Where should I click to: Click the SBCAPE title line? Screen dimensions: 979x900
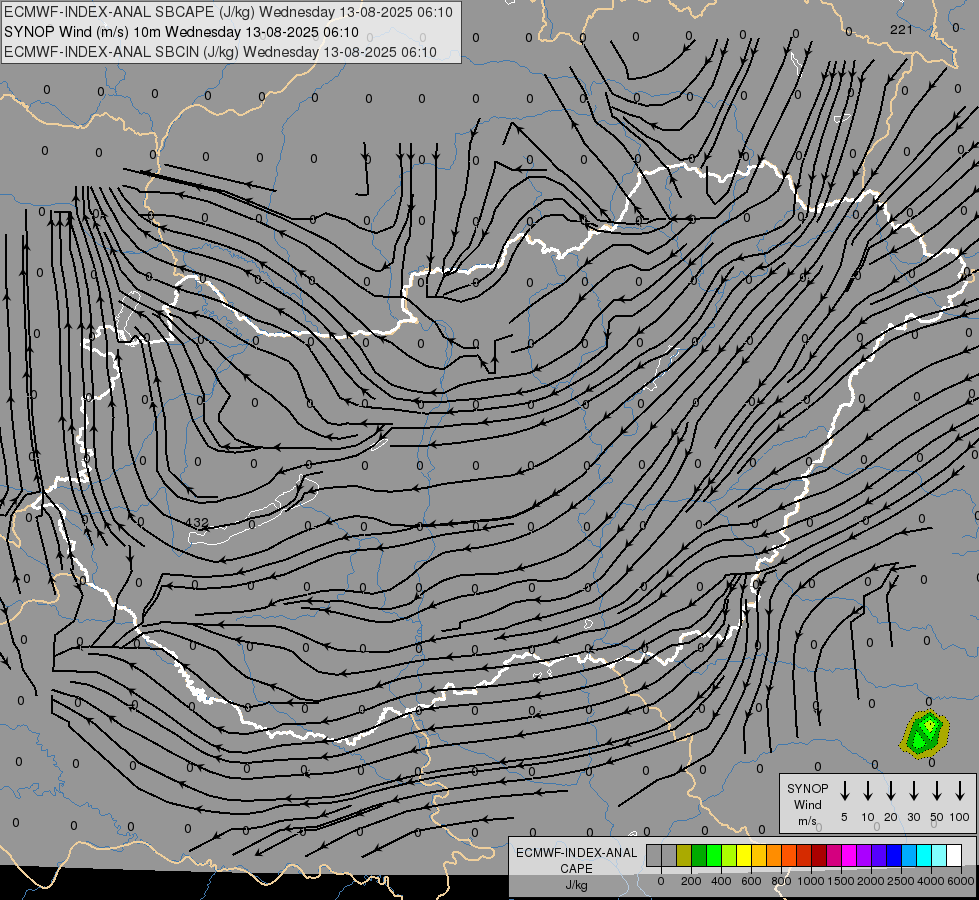pyautogui.click(x=229, y=12)
